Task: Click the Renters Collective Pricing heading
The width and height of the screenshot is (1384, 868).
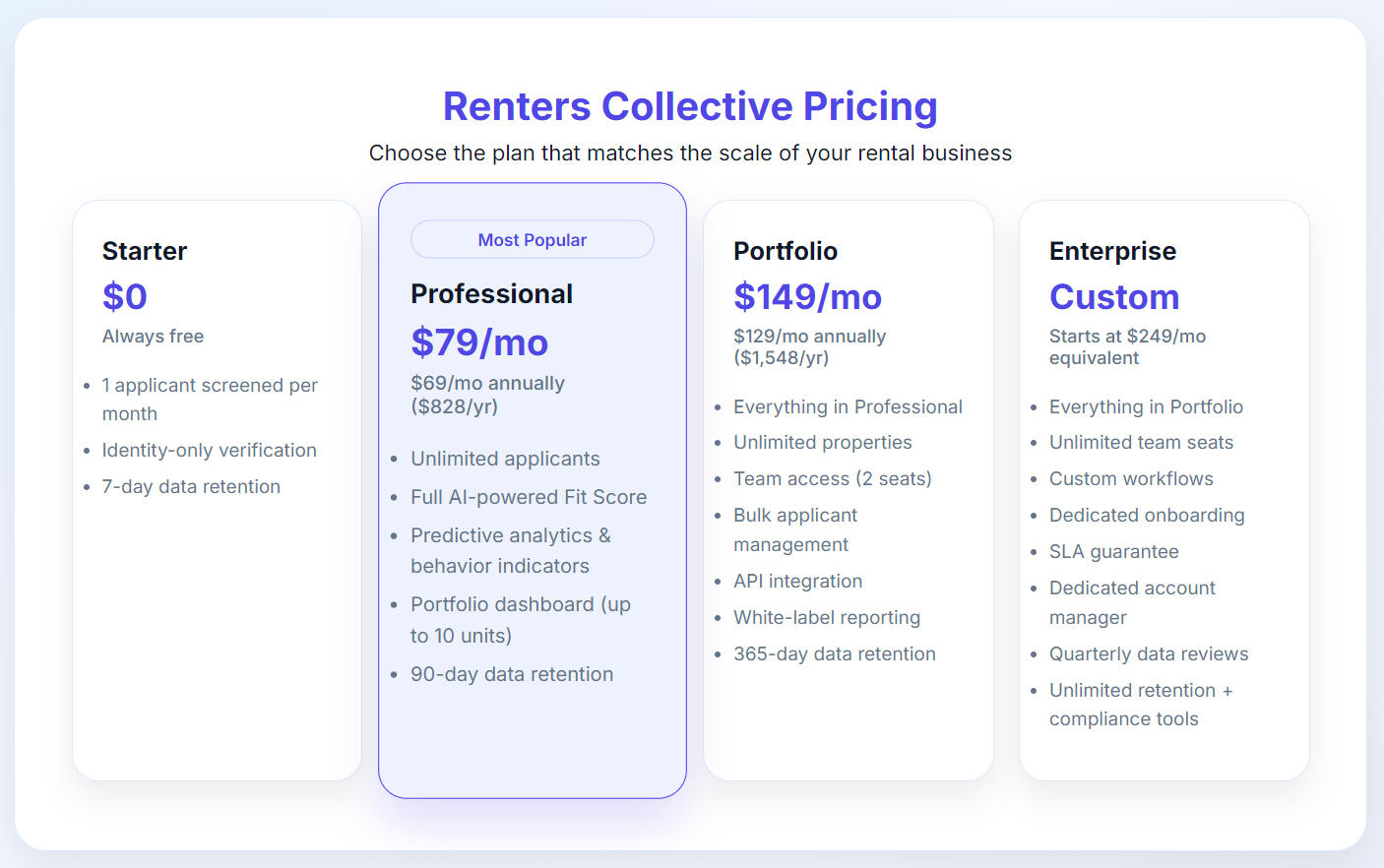Action: (690, 106)
